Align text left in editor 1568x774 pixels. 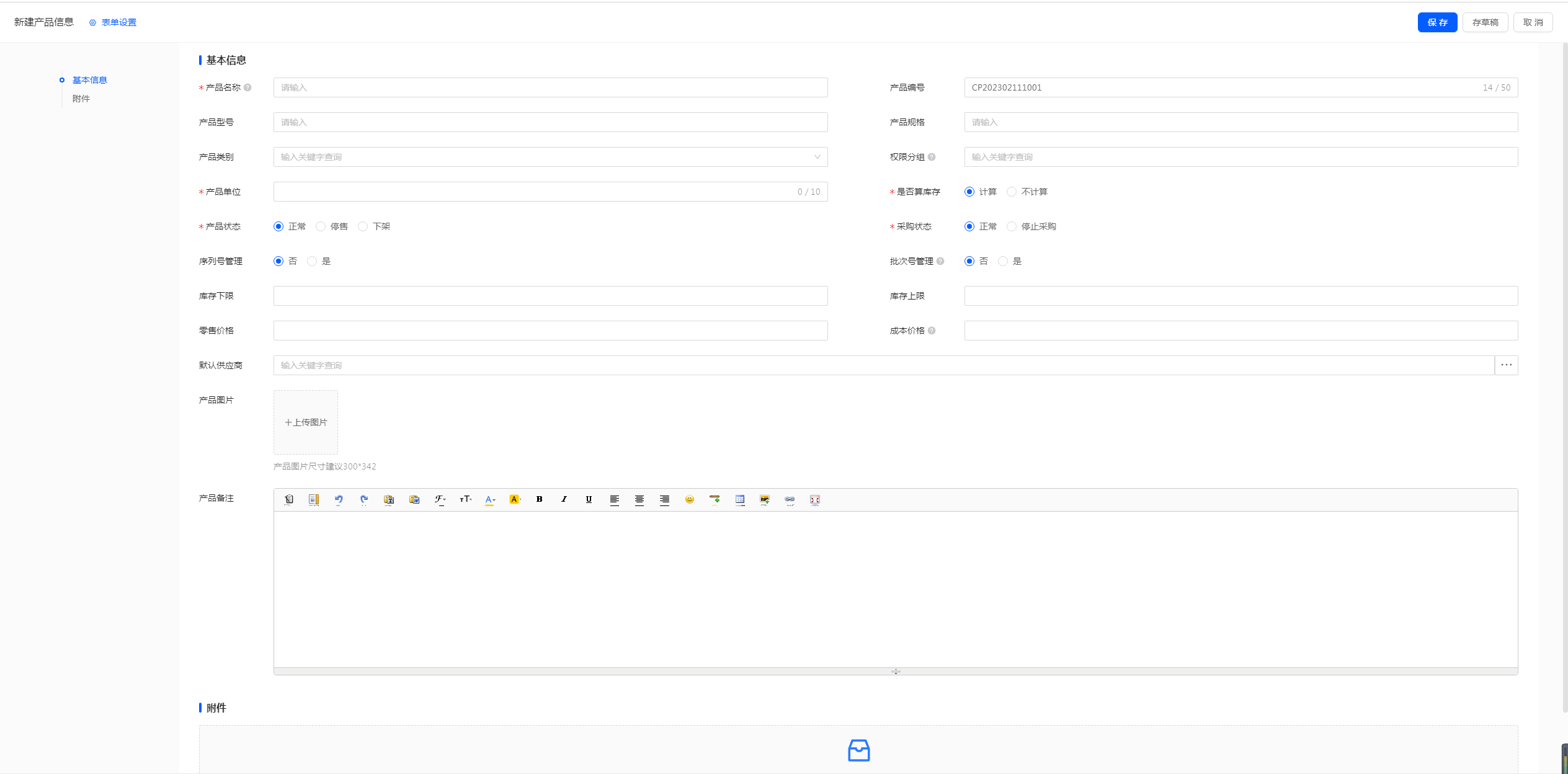click(x=614, y=499)
